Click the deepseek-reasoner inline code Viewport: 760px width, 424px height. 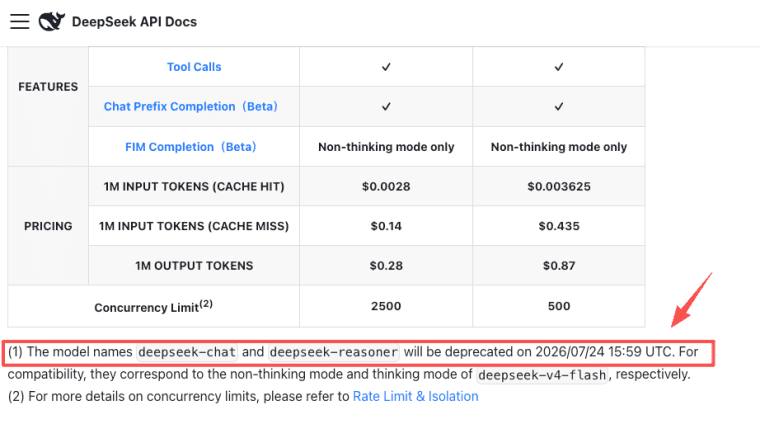click(334, 352)
